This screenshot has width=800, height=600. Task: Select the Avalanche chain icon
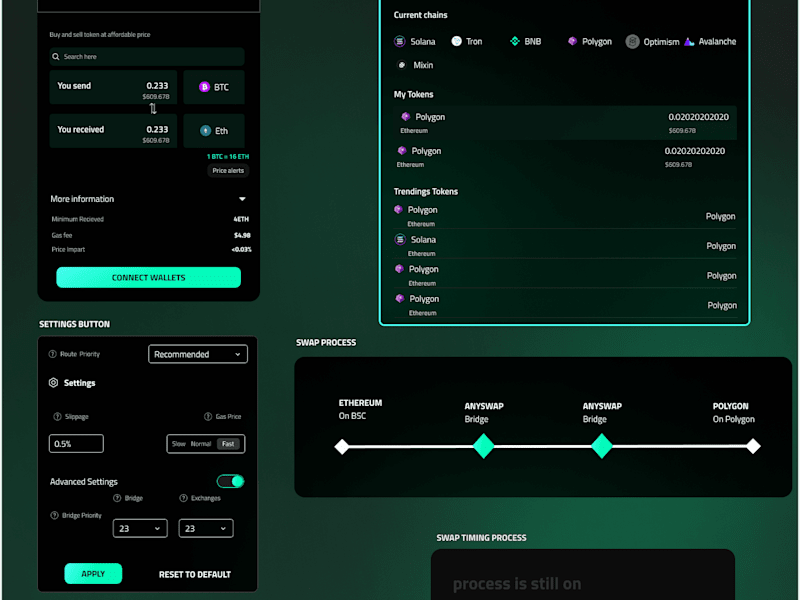coord(689,41)
